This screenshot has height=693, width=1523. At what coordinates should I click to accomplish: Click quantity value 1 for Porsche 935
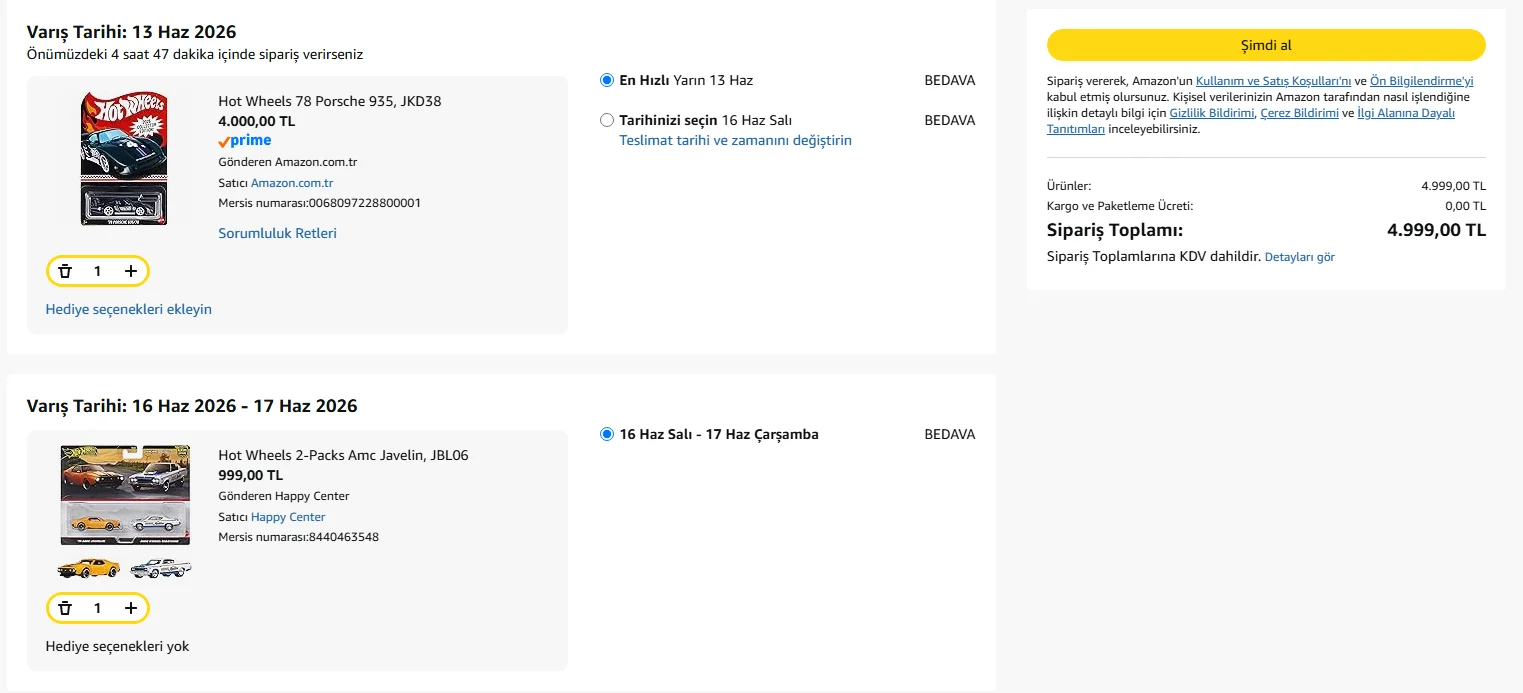97,271
